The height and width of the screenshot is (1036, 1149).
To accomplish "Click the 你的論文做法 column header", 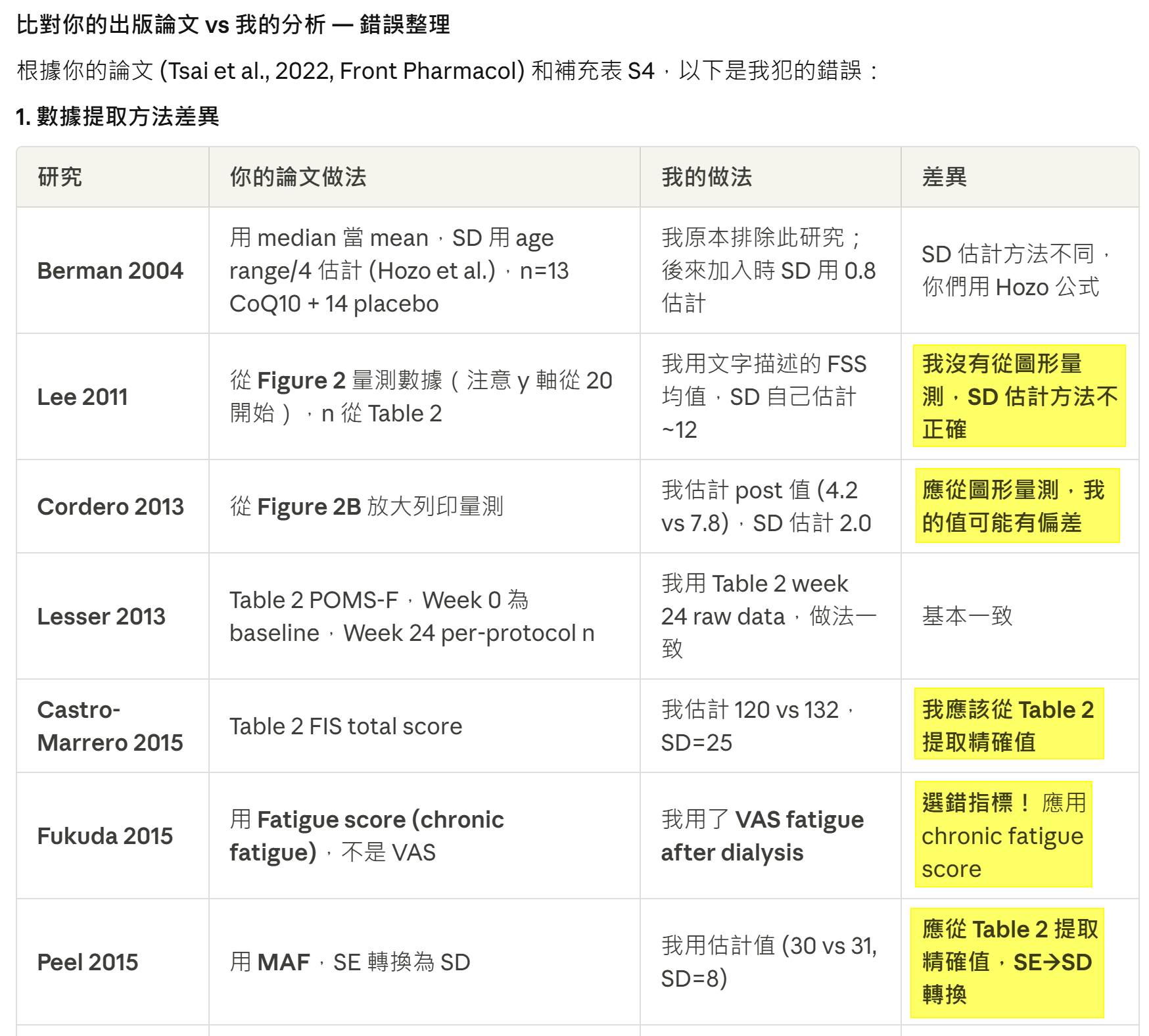I will pyautogui.click(x=298, y=177).
